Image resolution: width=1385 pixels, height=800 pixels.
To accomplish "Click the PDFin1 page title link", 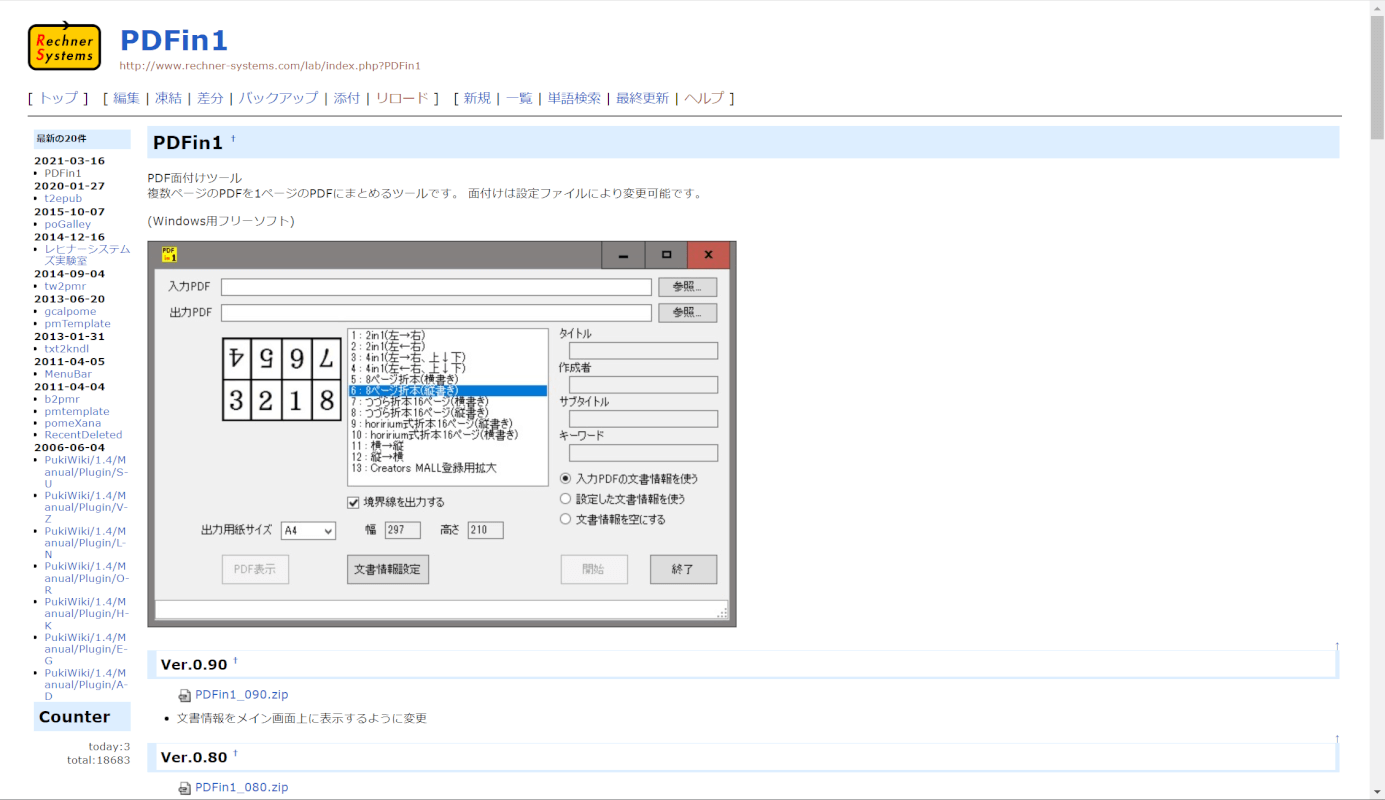I will click(x=174, y=41).
